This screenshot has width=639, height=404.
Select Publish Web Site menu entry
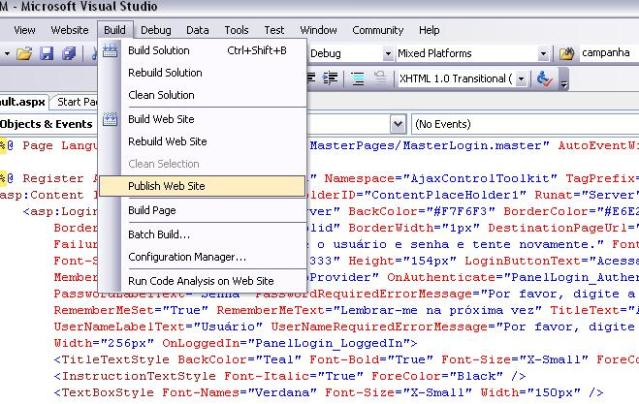pos(166,186)
